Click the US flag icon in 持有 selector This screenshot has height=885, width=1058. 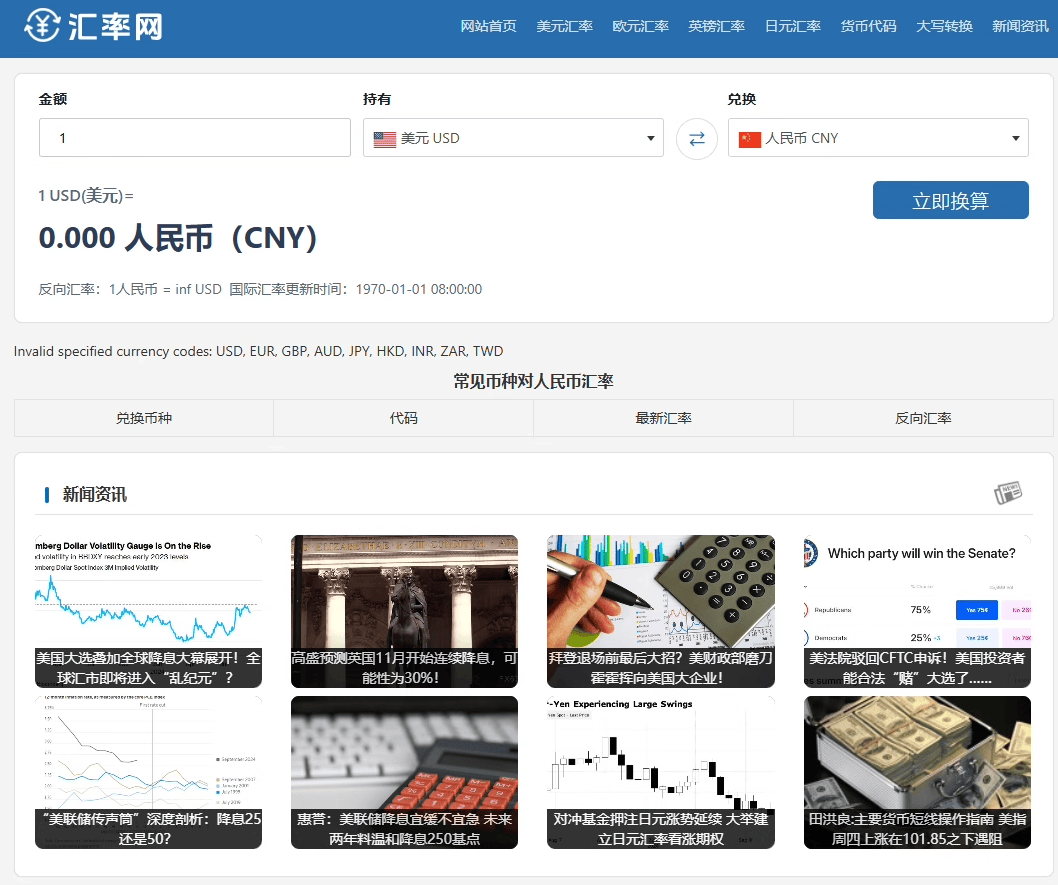tap(386, 139)
